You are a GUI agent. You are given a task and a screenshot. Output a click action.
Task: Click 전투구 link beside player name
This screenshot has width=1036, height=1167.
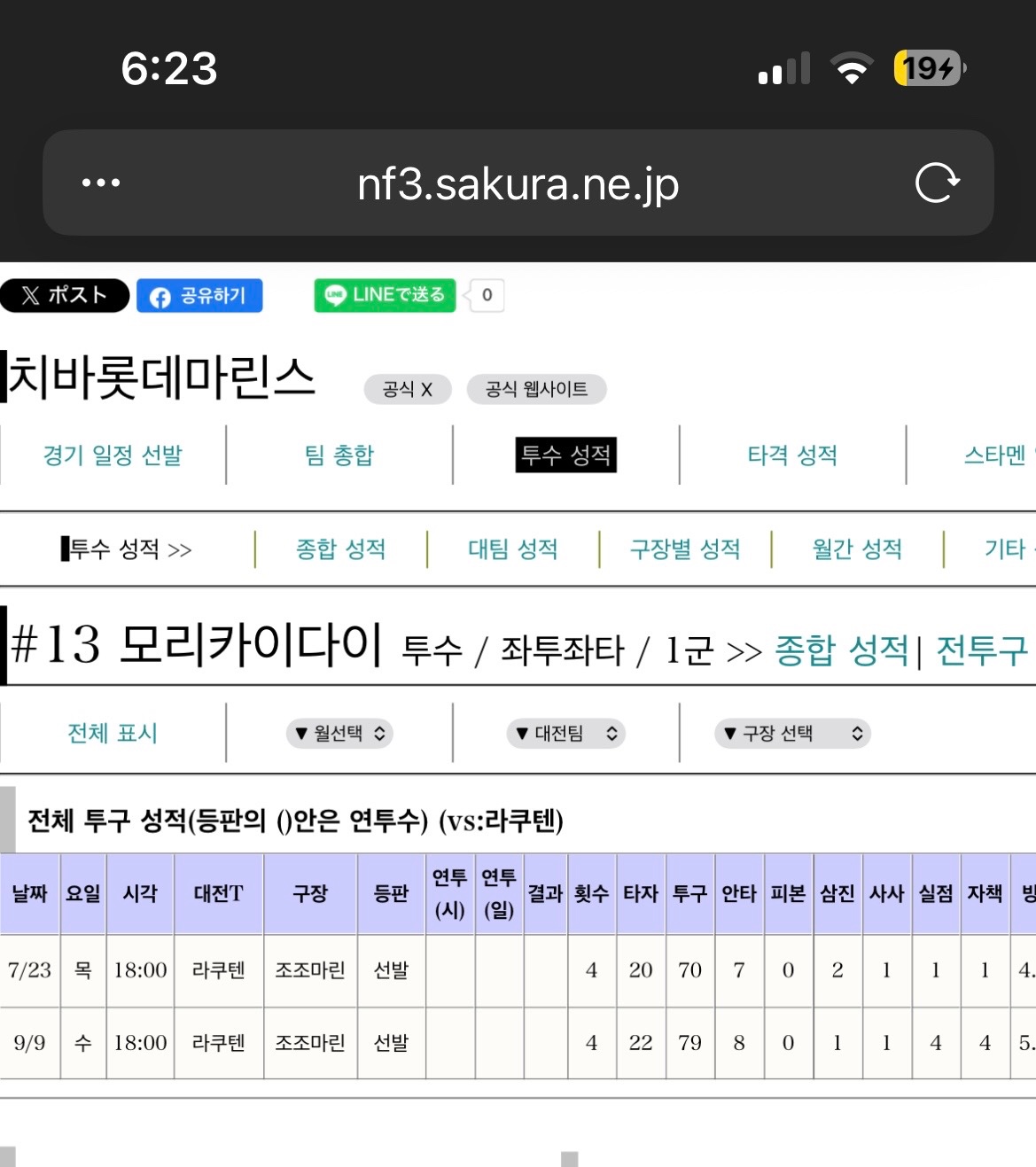click(x=981, y=650)
